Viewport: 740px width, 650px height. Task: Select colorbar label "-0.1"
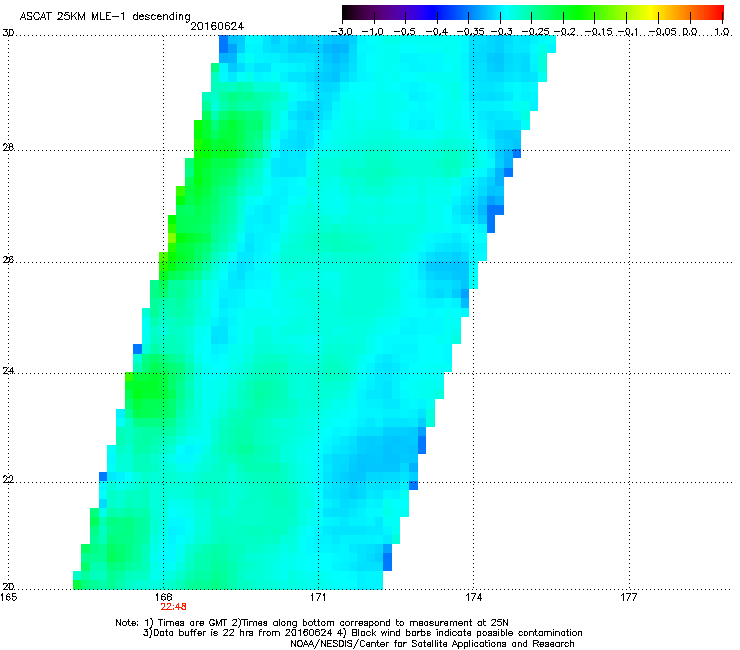(x=628, y=32)
